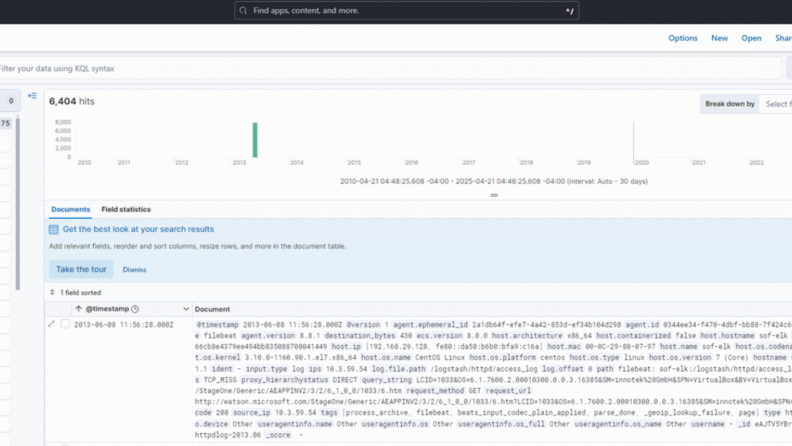This screenshot has width=792, height=446.
Task: Click the 75 field count badge in sidebar
Action: [6, 123]
